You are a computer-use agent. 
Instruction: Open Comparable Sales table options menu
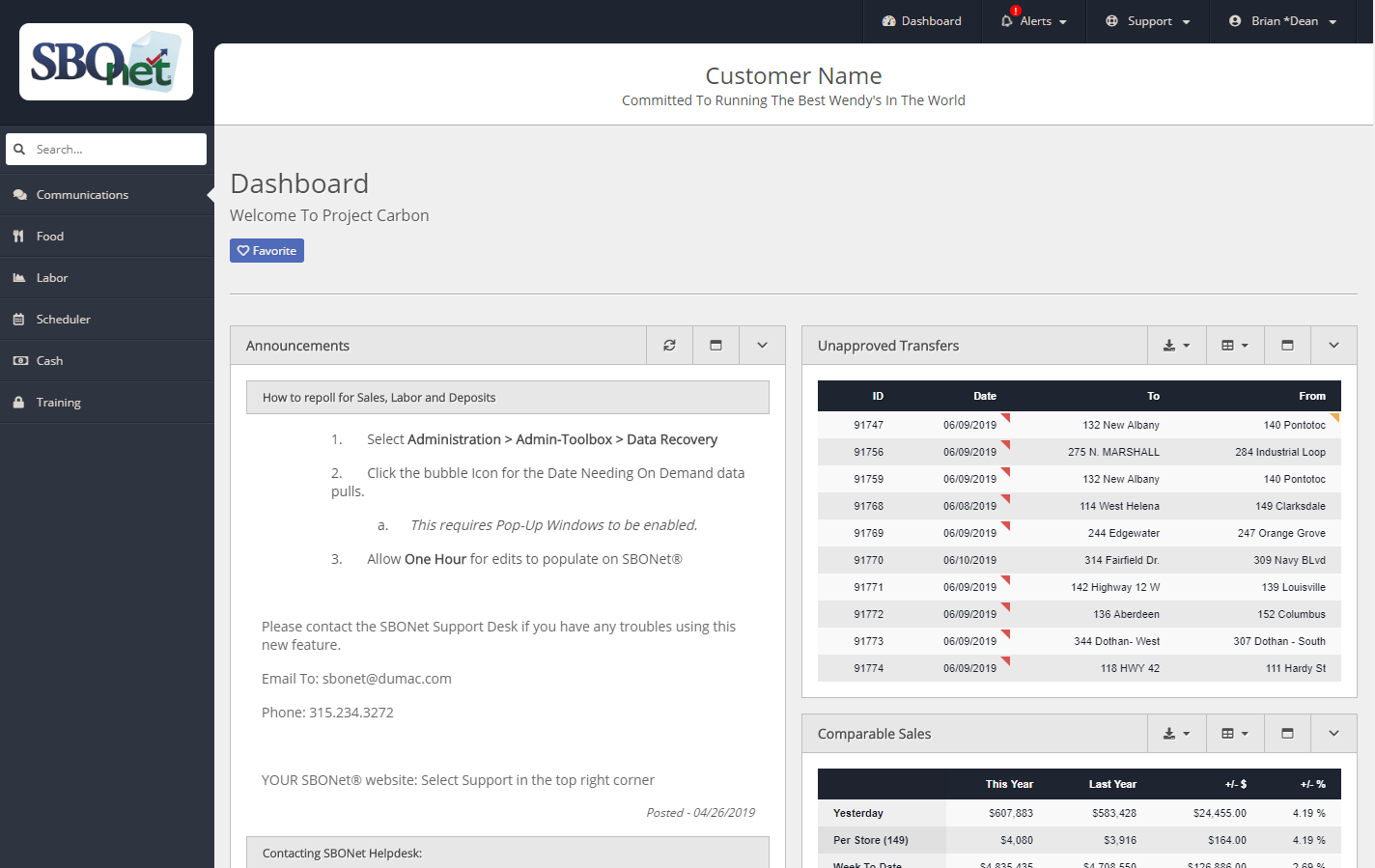tap(1235, 734)
